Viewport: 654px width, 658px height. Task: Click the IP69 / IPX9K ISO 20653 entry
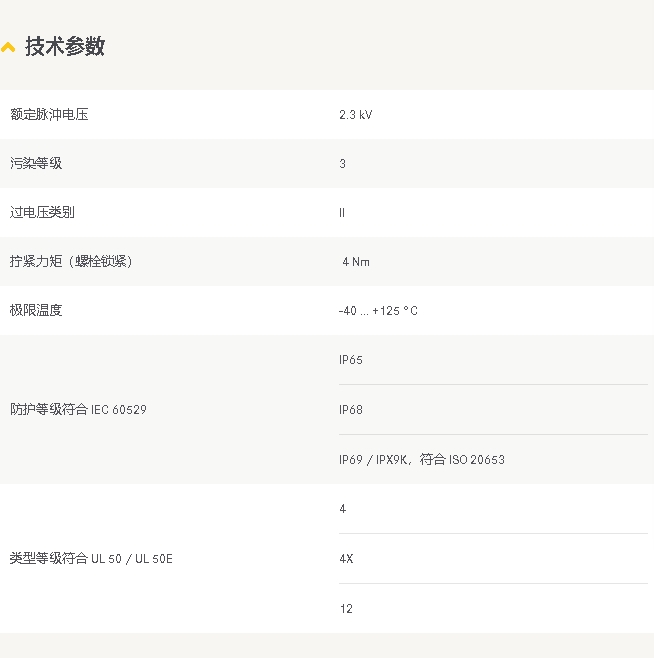pos(422,460)
